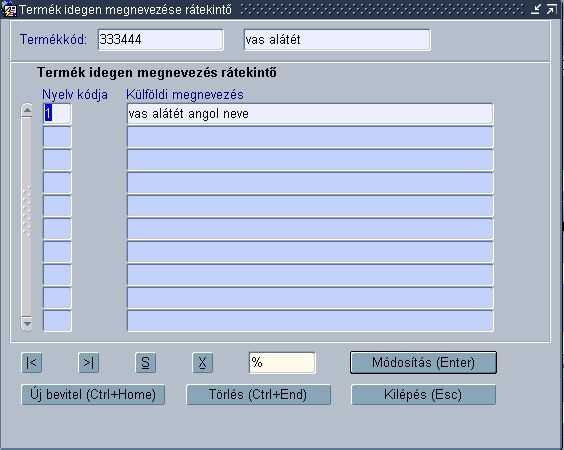Click the scrollbar down arrow
This screenshot has height=450, width=564.
tap(27, 323)
